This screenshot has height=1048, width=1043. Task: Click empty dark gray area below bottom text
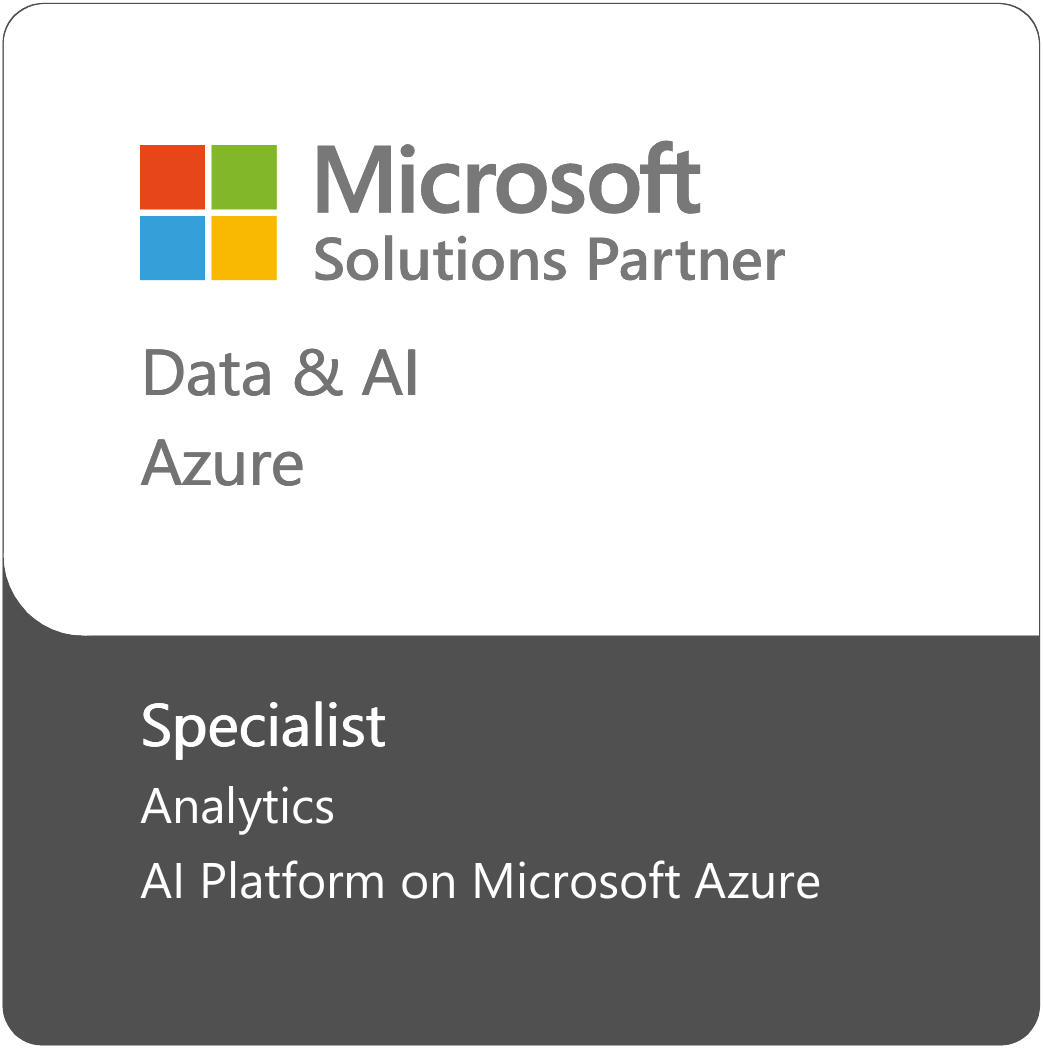point(520,975)
